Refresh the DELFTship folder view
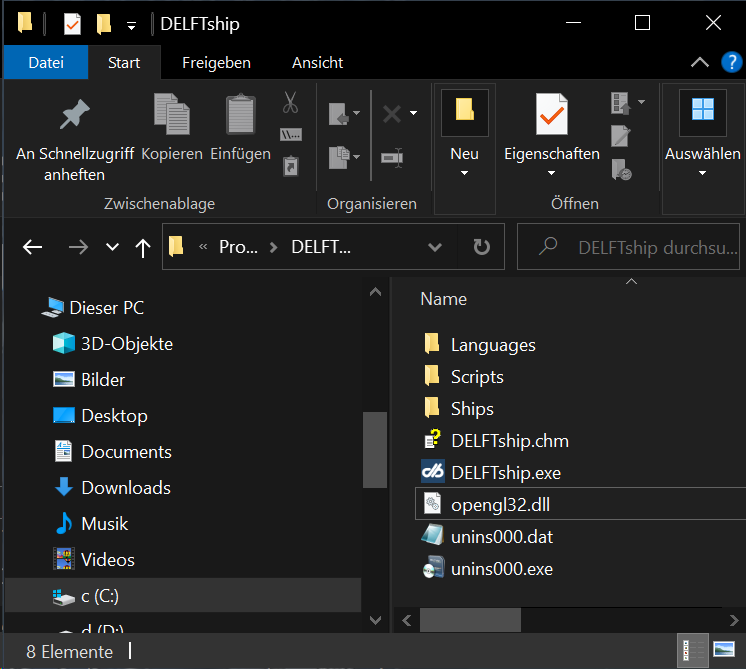Viewport: 746px width, 669px height. pyautogui.click(x=481, y=247)
